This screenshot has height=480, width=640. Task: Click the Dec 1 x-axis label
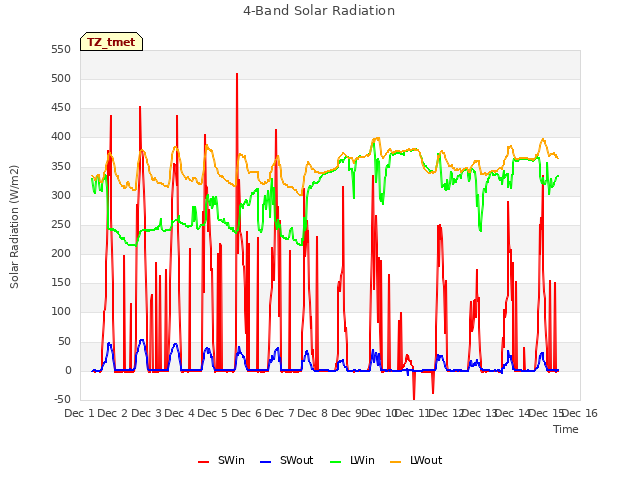[x=80, y=413]
